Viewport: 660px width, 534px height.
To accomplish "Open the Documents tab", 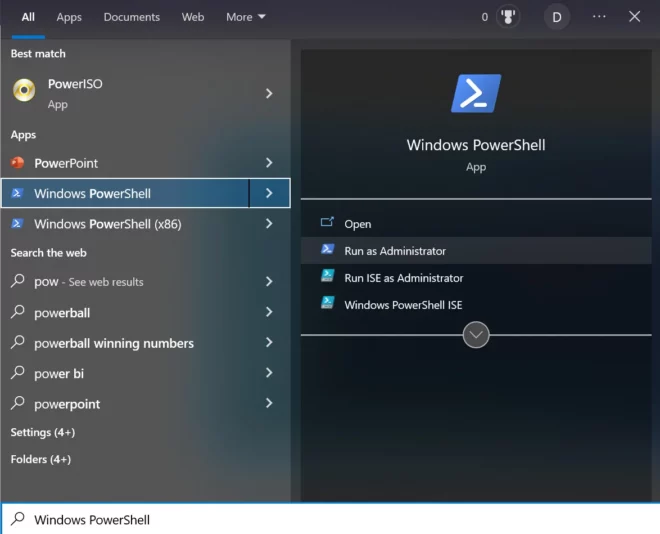I will [132, 17].
